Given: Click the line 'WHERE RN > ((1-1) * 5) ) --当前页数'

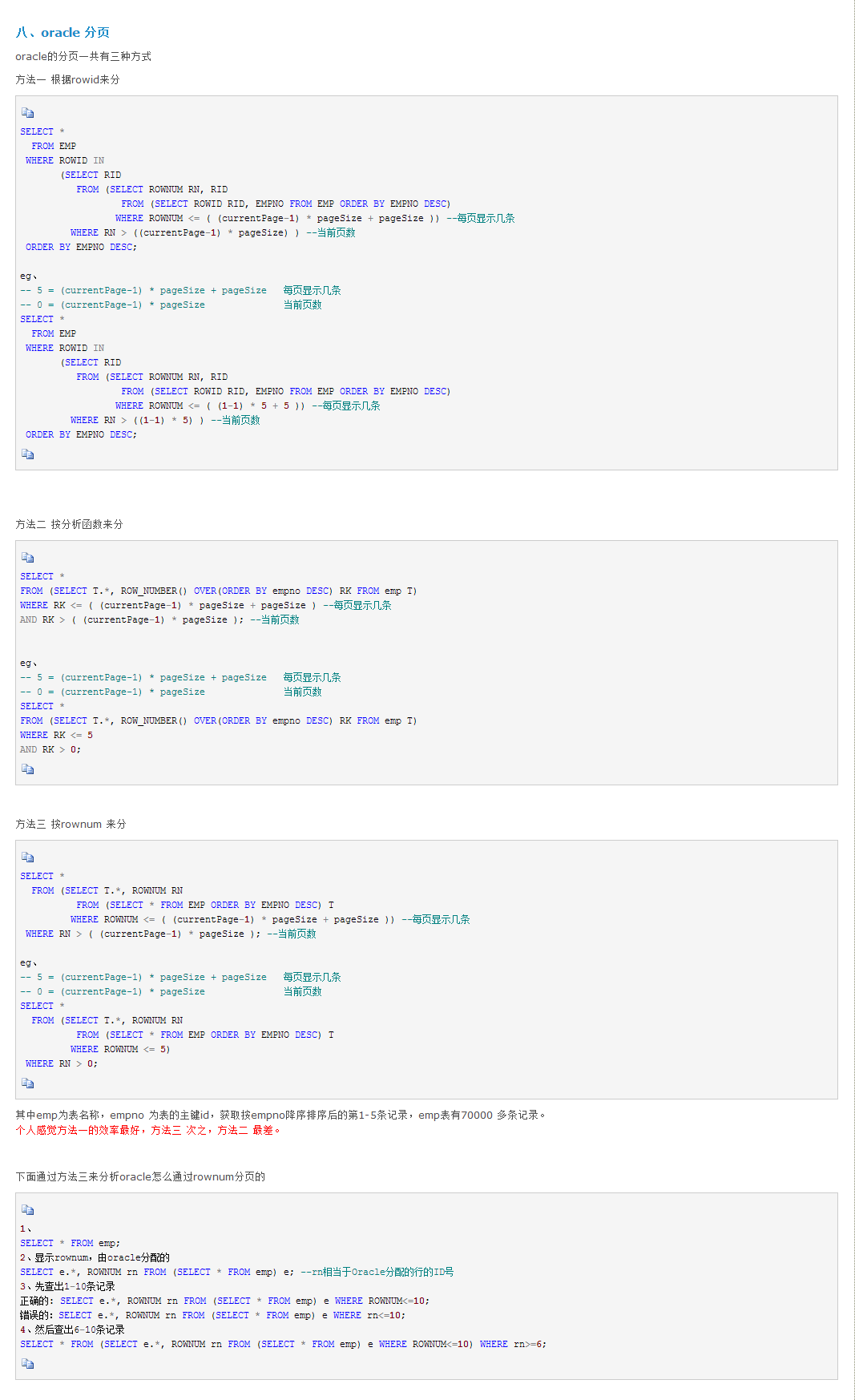Looking at the screenshot, I should [x=165, y=420].
